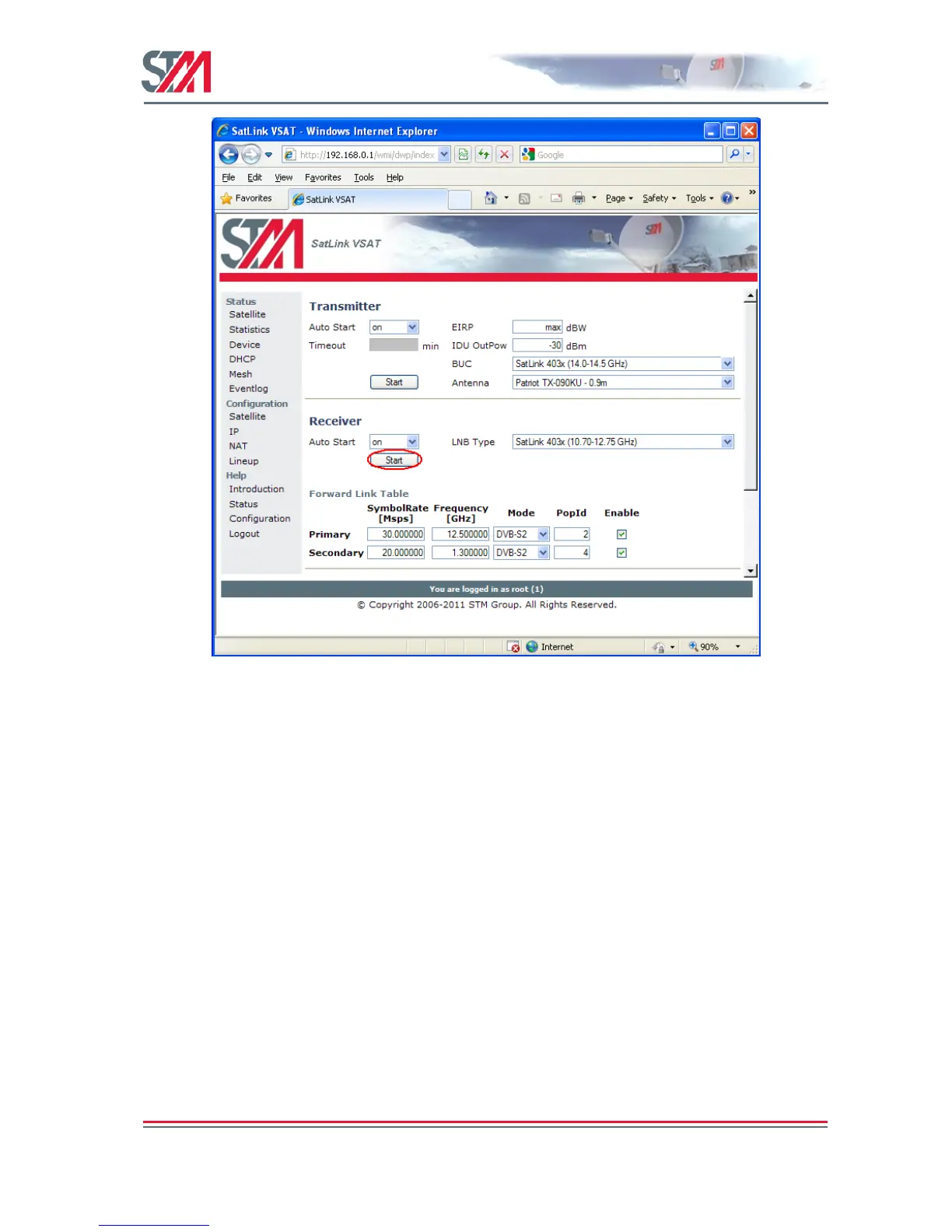This screenshot has width=952, height=1232.
Task: Open the DHCP sidebar link
Action: 242,359
